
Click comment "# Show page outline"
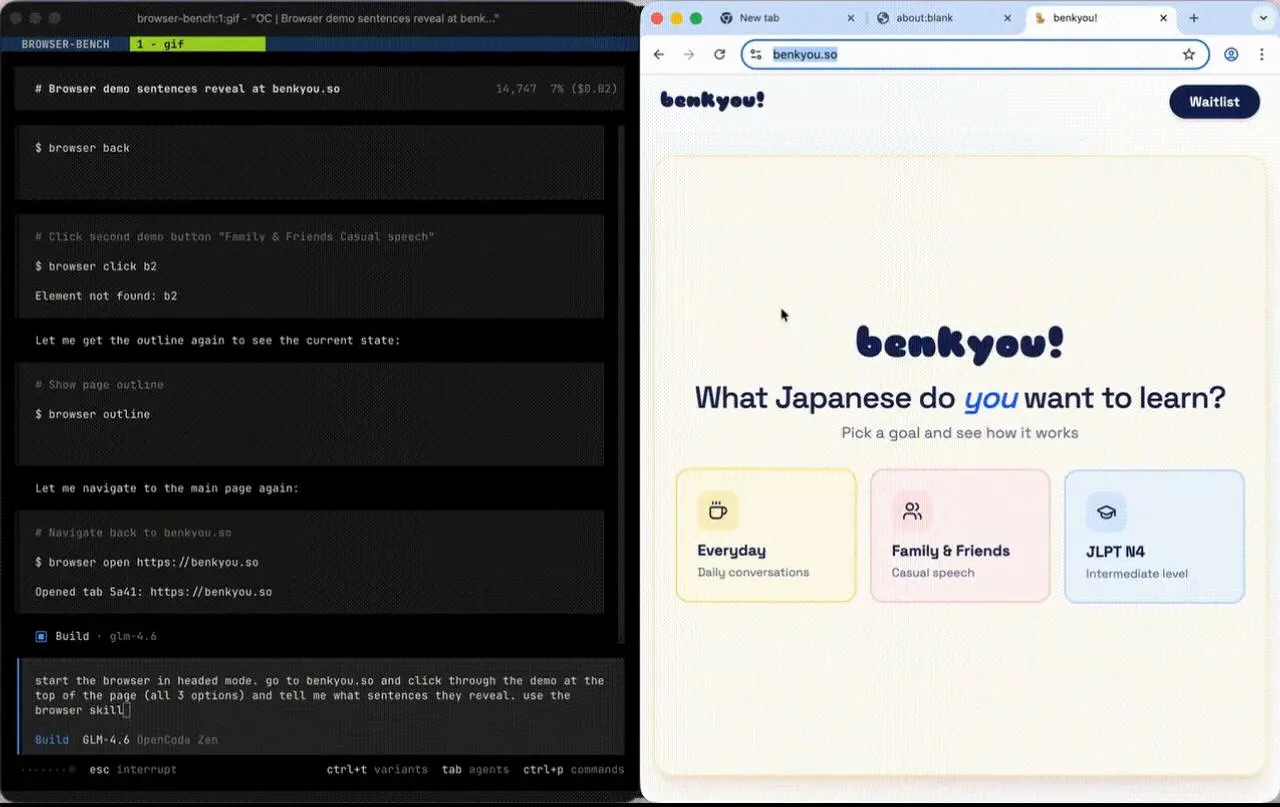(x=99, y=385)
